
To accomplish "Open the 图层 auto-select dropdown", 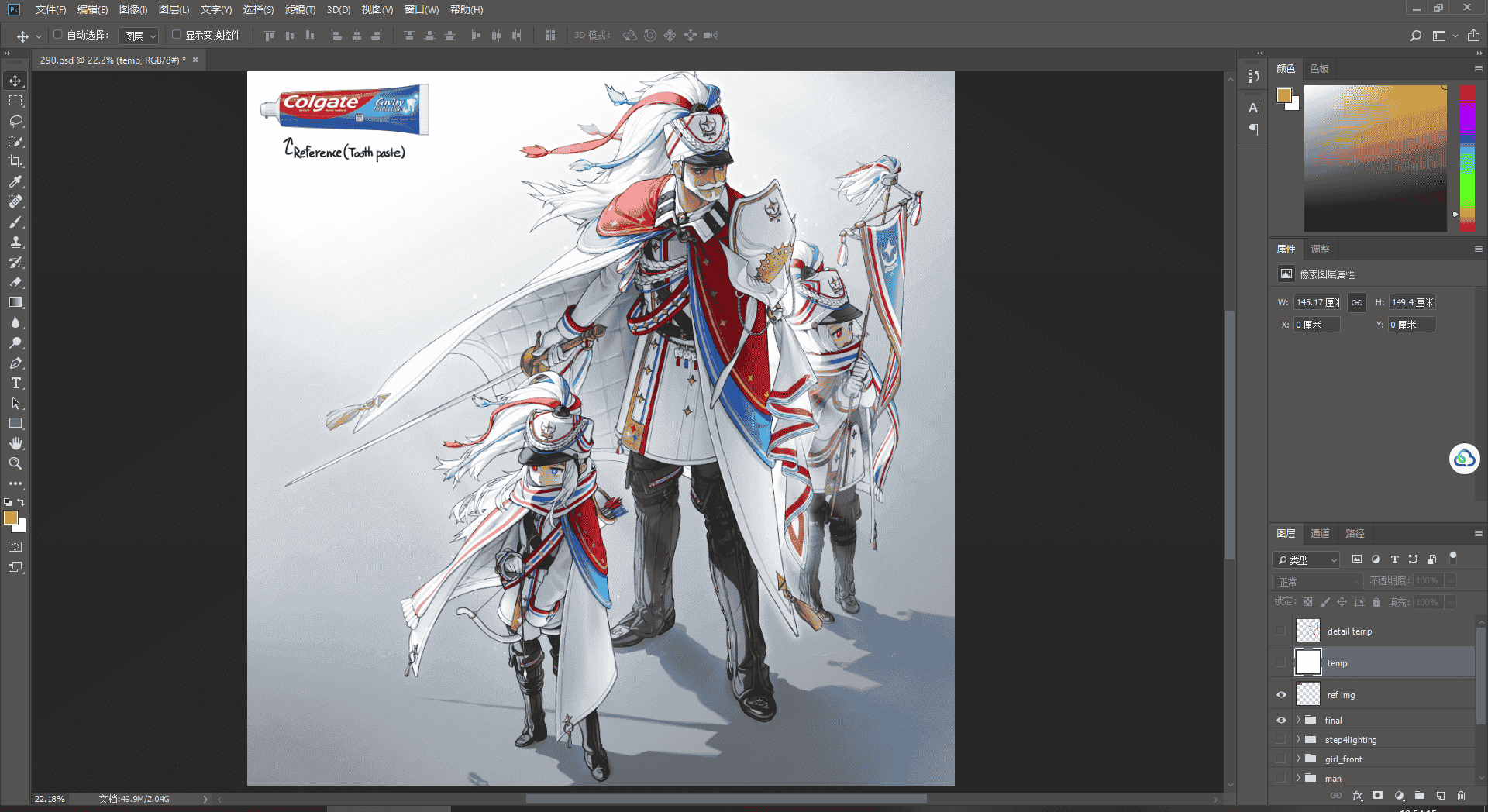I will [139, 36].
